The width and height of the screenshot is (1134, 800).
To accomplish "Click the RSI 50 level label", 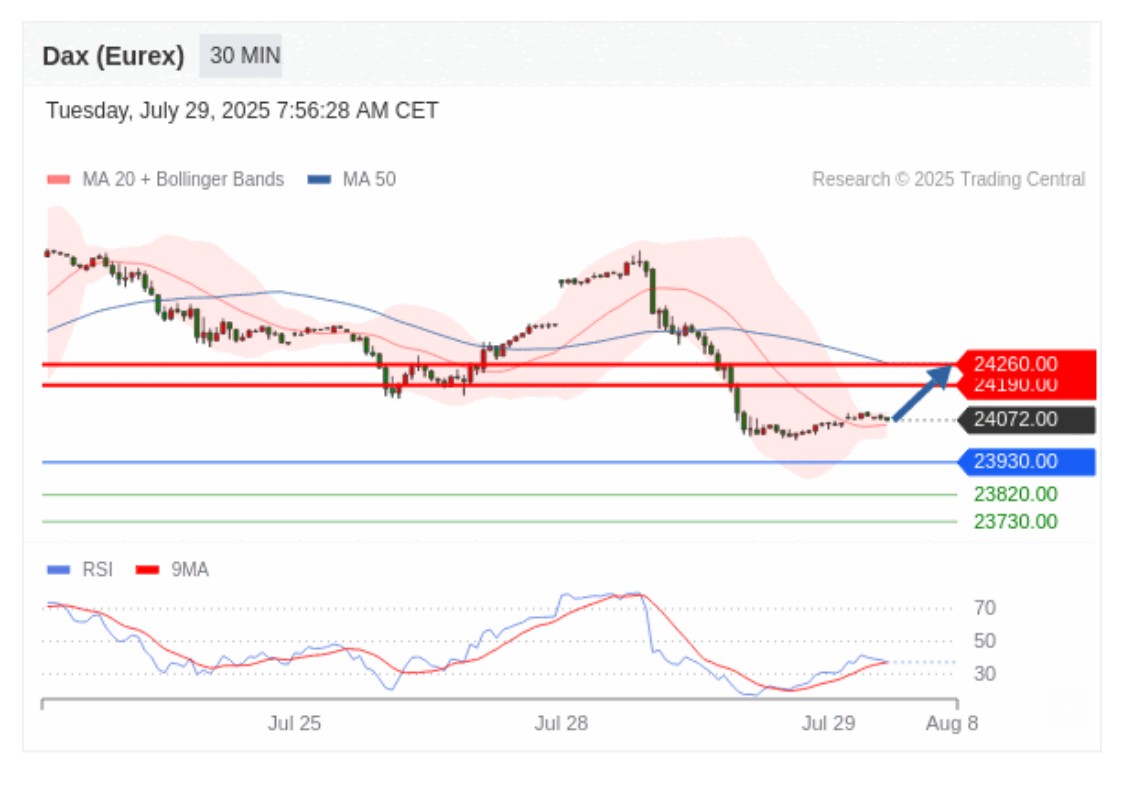I will pos(985,641).
